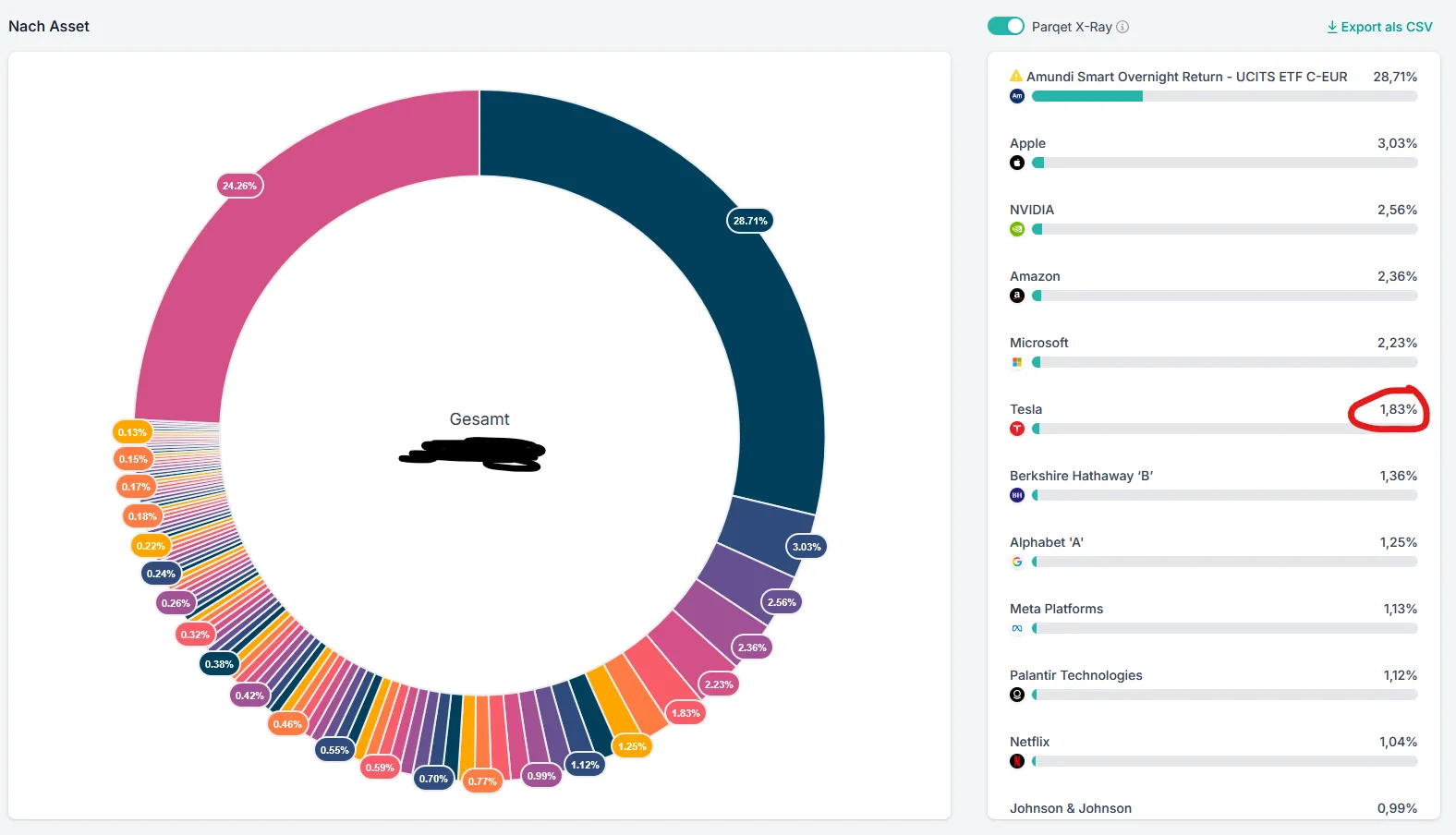Toggle the Parqet X-Ray switch
The image size is (1456, 835).
tap(1005, 26)
